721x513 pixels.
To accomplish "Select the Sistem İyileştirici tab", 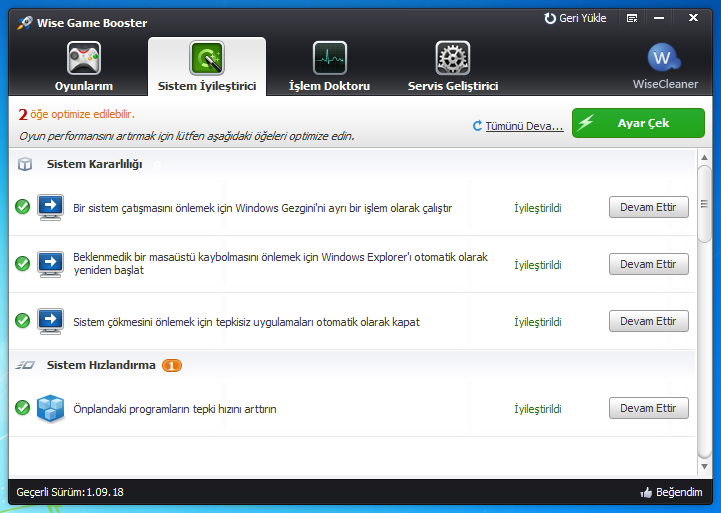I will 207,67.
